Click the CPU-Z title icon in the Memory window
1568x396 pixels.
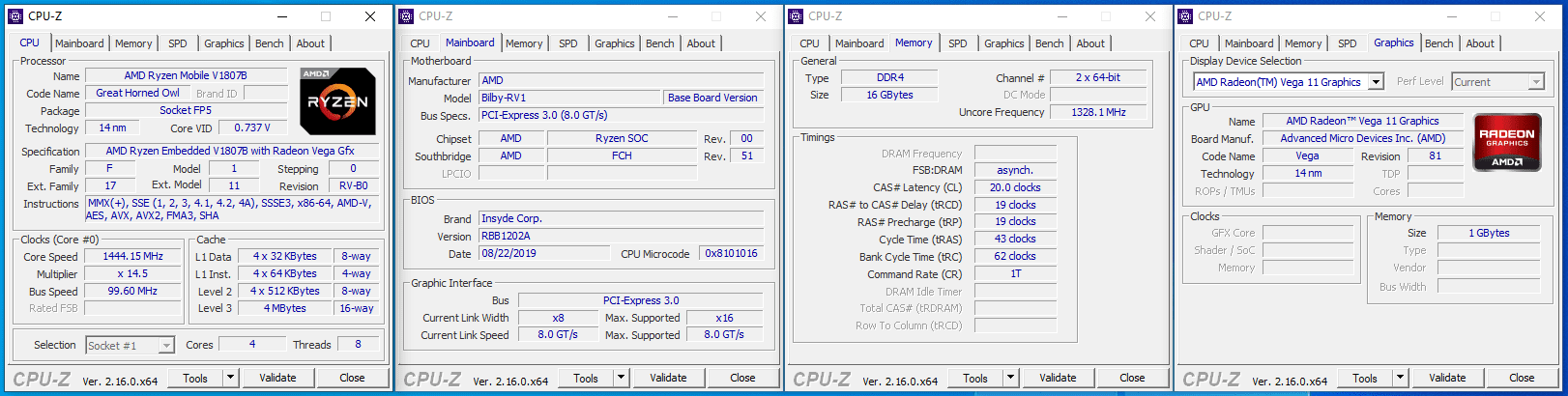797,16
